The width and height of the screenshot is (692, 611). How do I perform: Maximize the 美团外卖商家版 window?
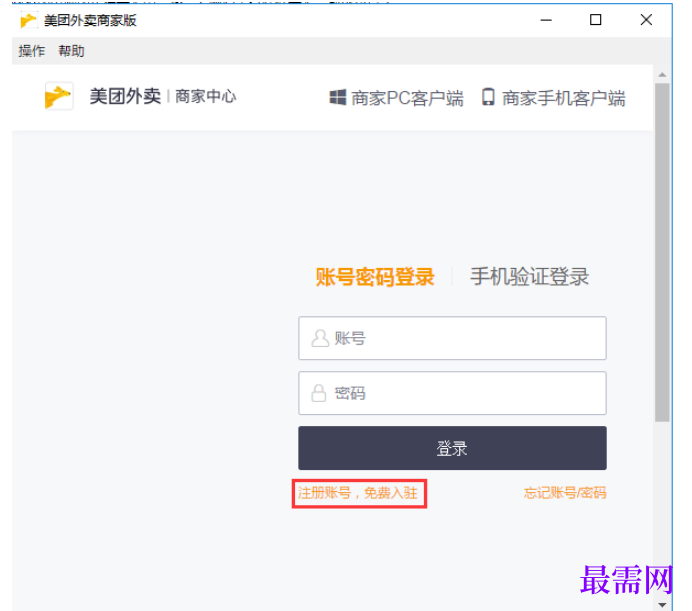pyautogui.click(x=595, y=20)
